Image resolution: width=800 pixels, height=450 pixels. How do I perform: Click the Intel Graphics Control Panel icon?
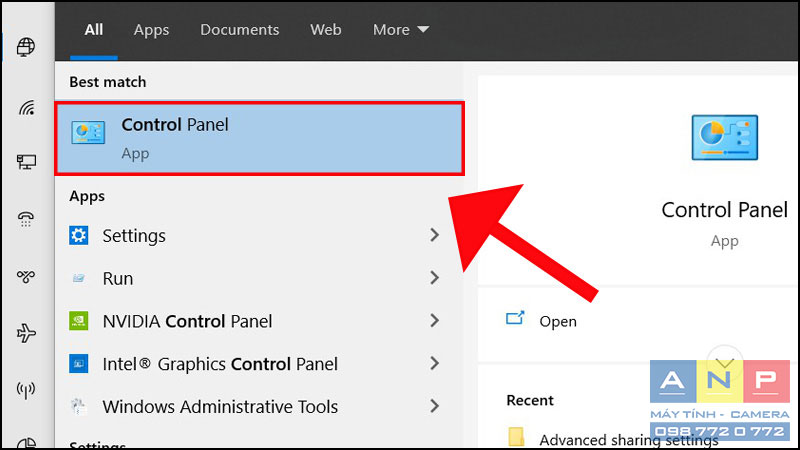[x=79, y=364]
